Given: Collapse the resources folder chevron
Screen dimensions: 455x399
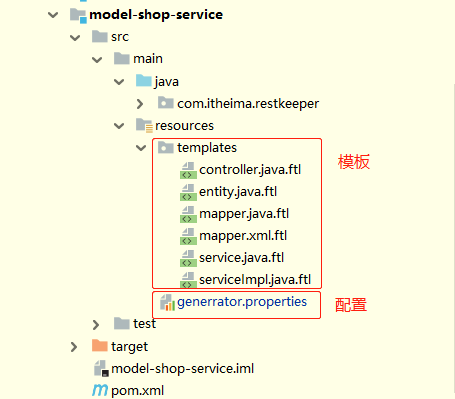Looking at the screenshot, I should point(119,126).
